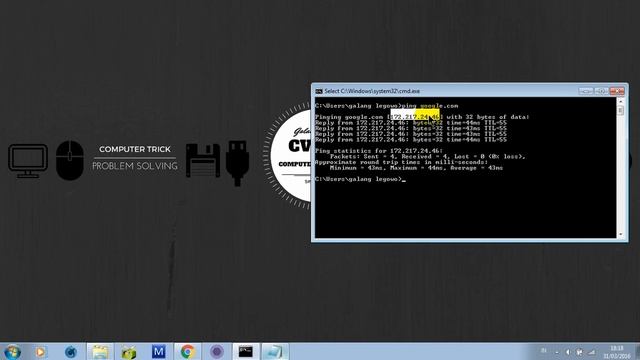Close the cmd.exe window
640x360 pixels.
(x=617, y=91)
